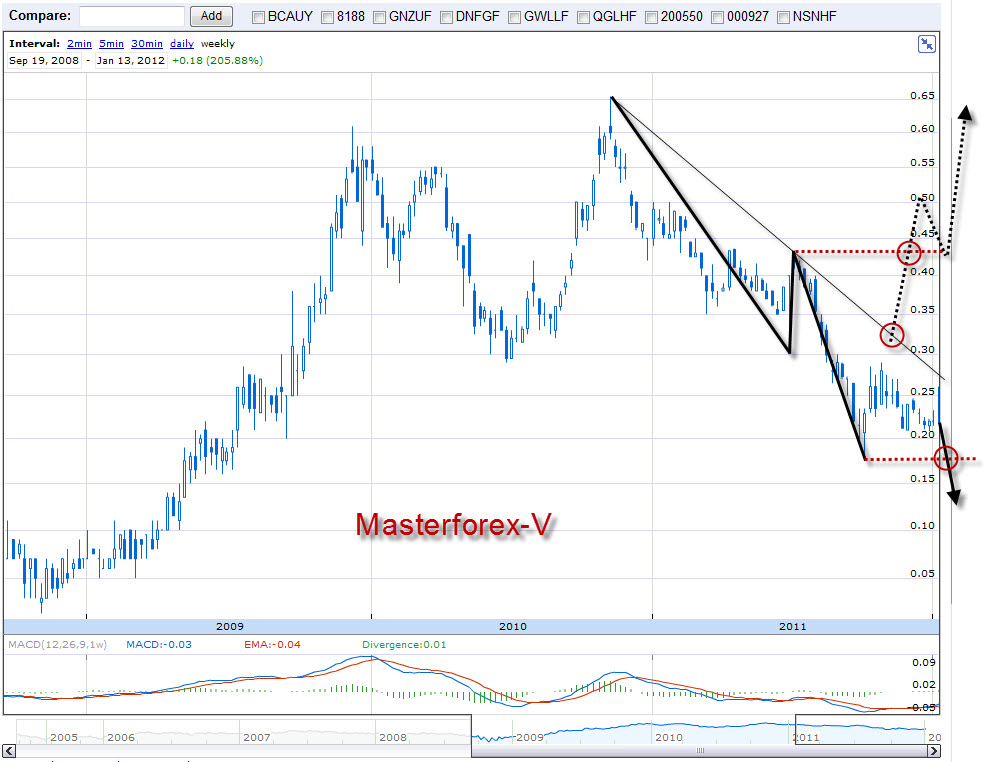Click the end date field Jan 13, 2012
The width and height of the screenshot is (986, 762).
131,60
